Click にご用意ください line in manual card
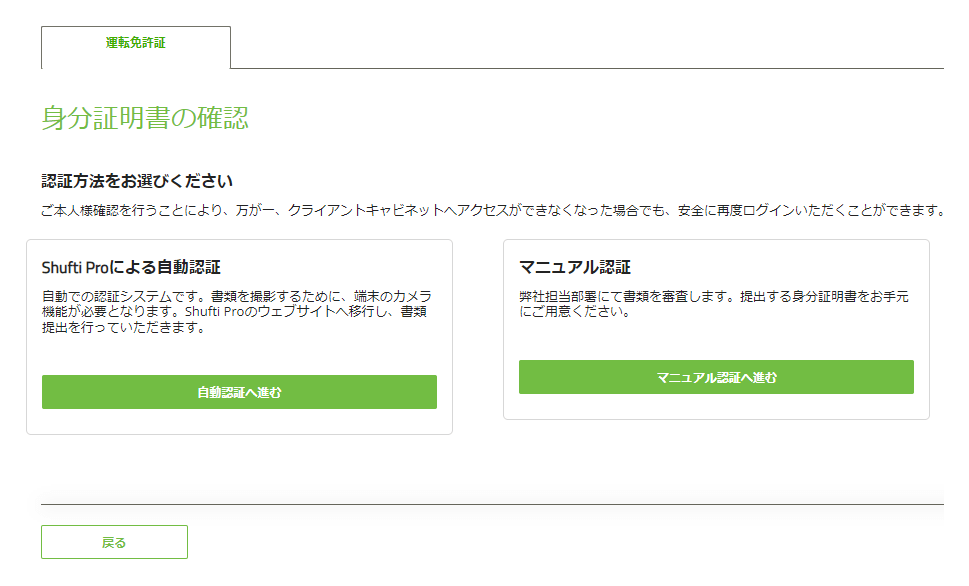The image size is (969, 586). 575,312
